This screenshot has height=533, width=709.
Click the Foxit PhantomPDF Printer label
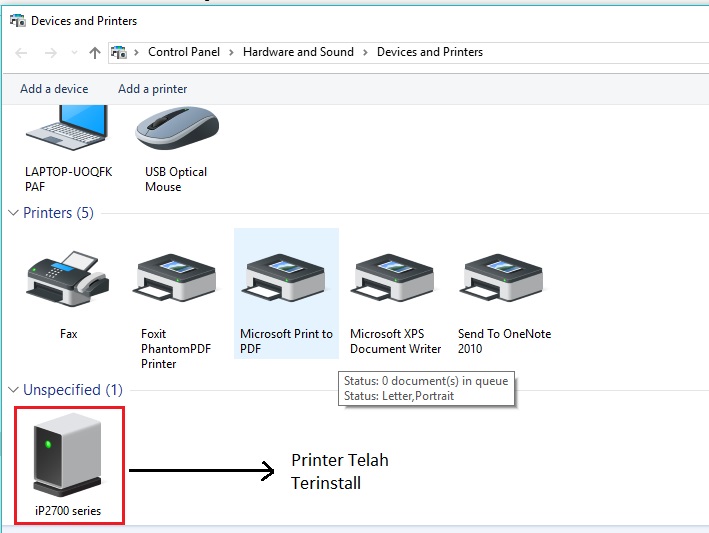[176, 349]
